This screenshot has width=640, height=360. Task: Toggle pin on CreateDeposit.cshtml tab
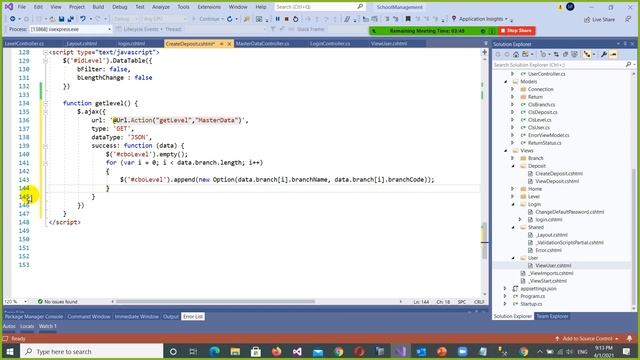[x=222, y=44]
